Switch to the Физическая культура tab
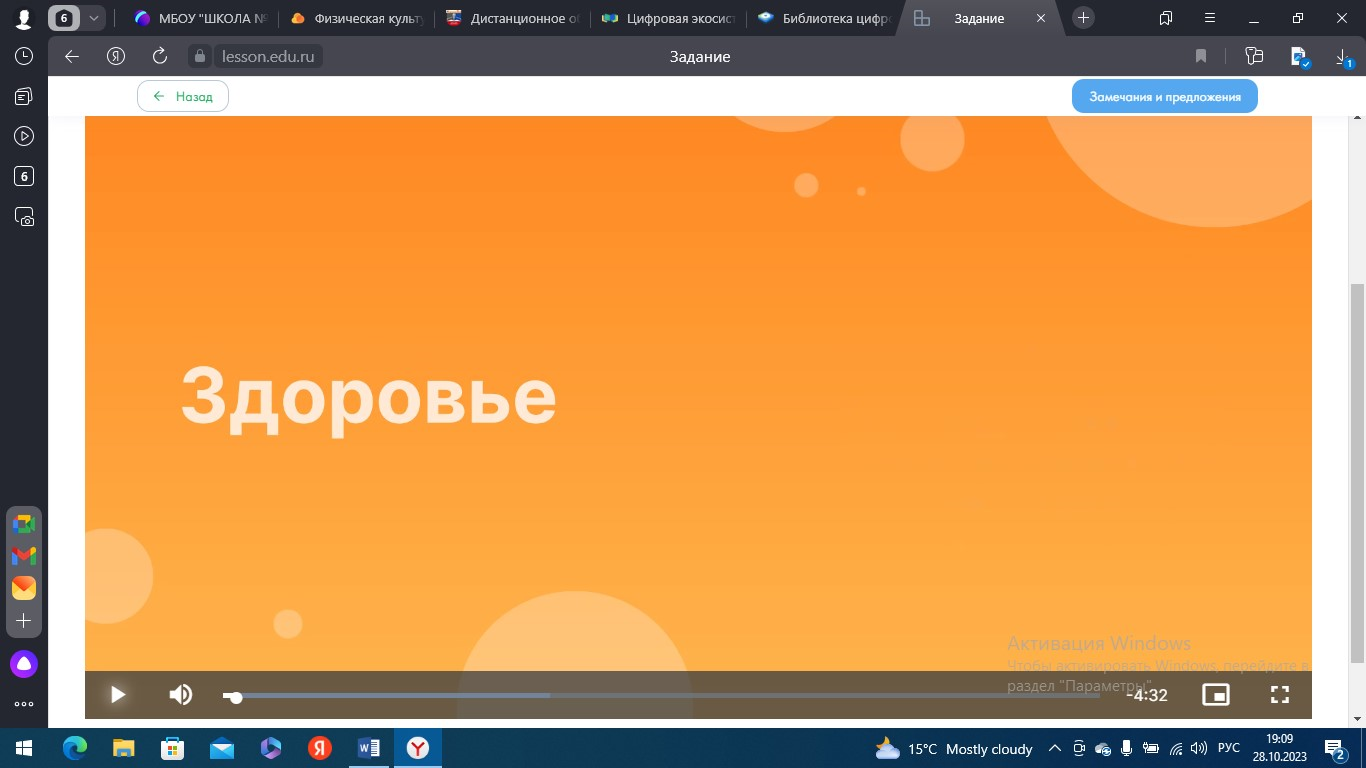 click(356, 18)
